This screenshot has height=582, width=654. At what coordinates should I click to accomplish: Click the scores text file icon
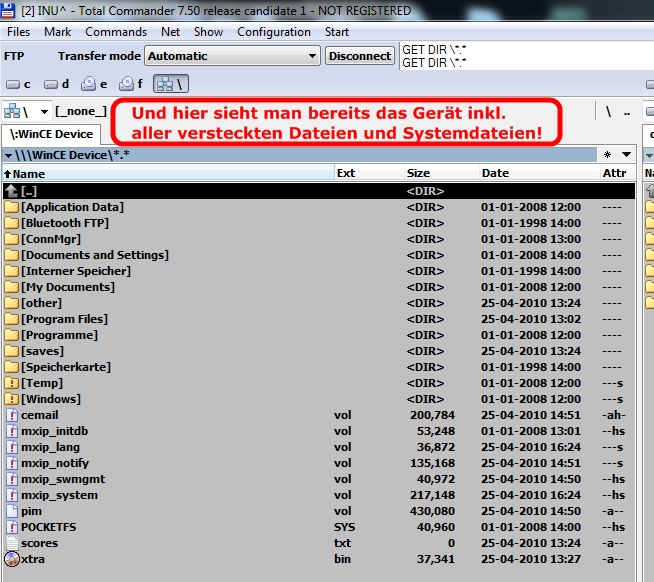[13, 543]
